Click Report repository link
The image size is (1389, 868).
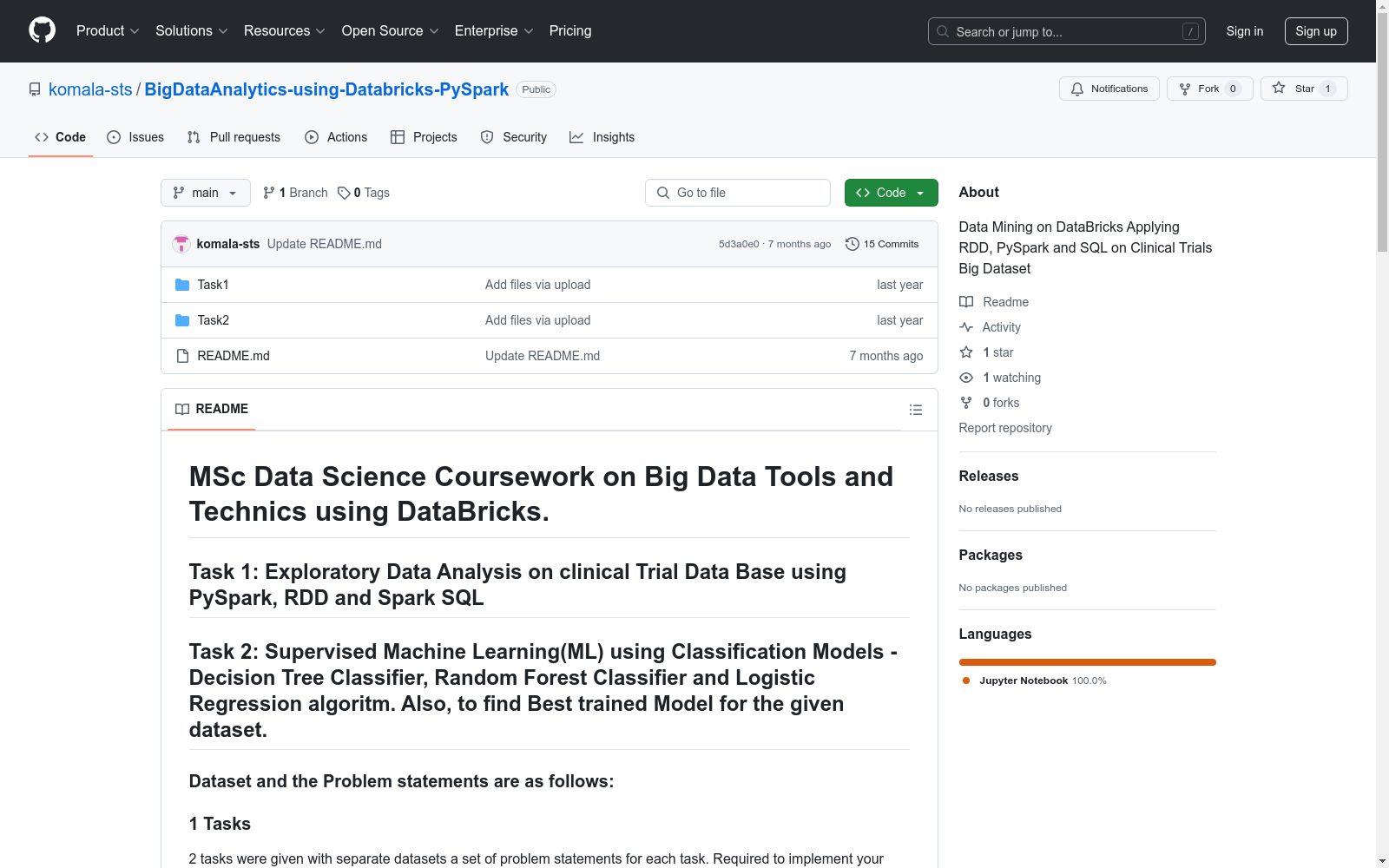point(1005,428)
